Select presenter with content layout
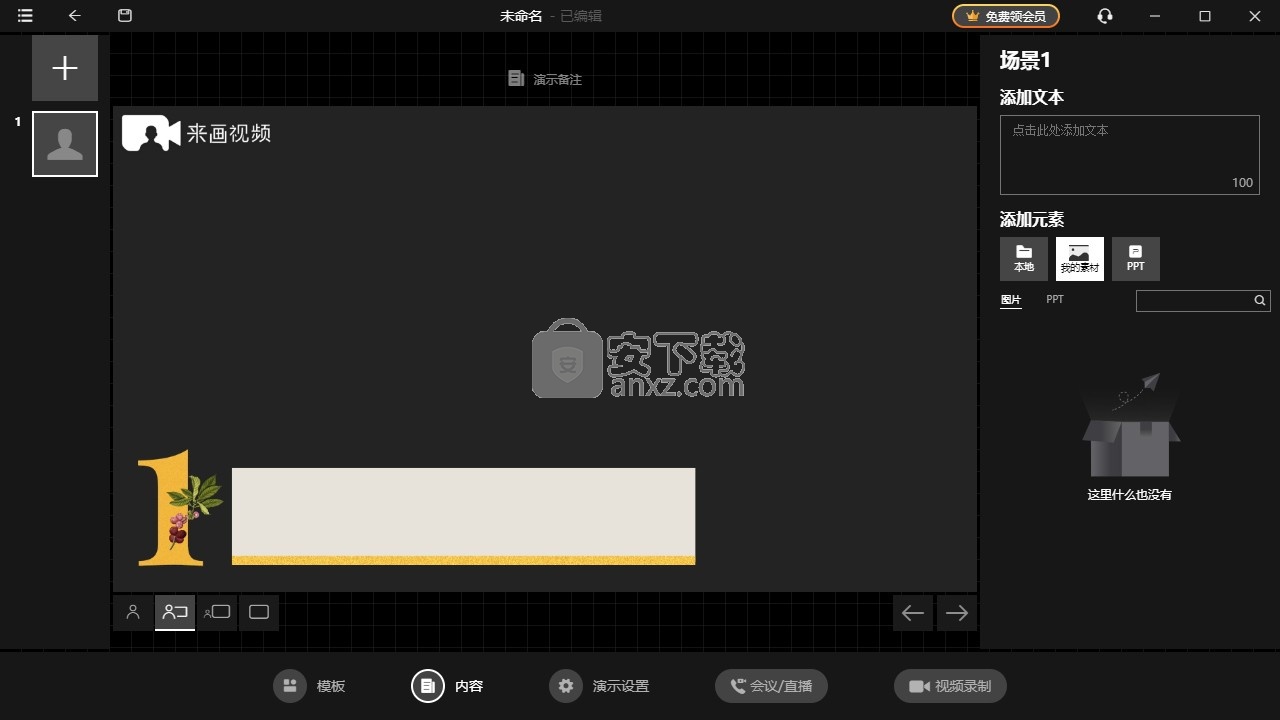 click(x=175, y=613)
